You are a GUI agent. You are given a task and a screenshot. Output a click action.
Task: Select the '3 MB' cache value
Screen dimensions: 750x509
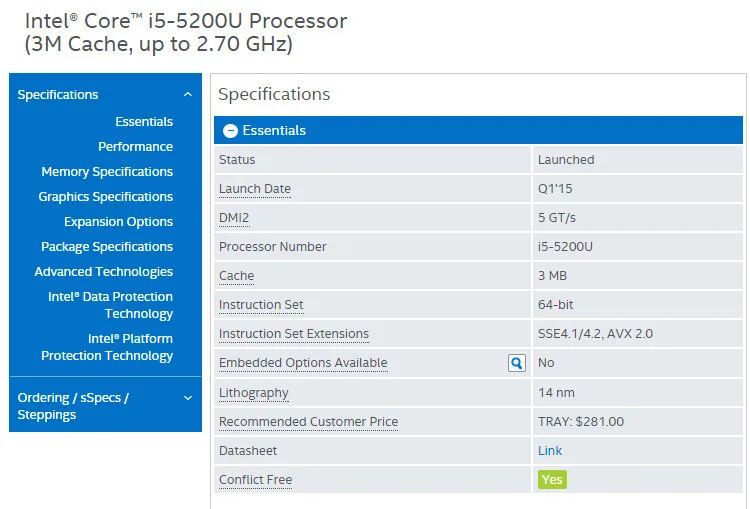tap(552, 276)
